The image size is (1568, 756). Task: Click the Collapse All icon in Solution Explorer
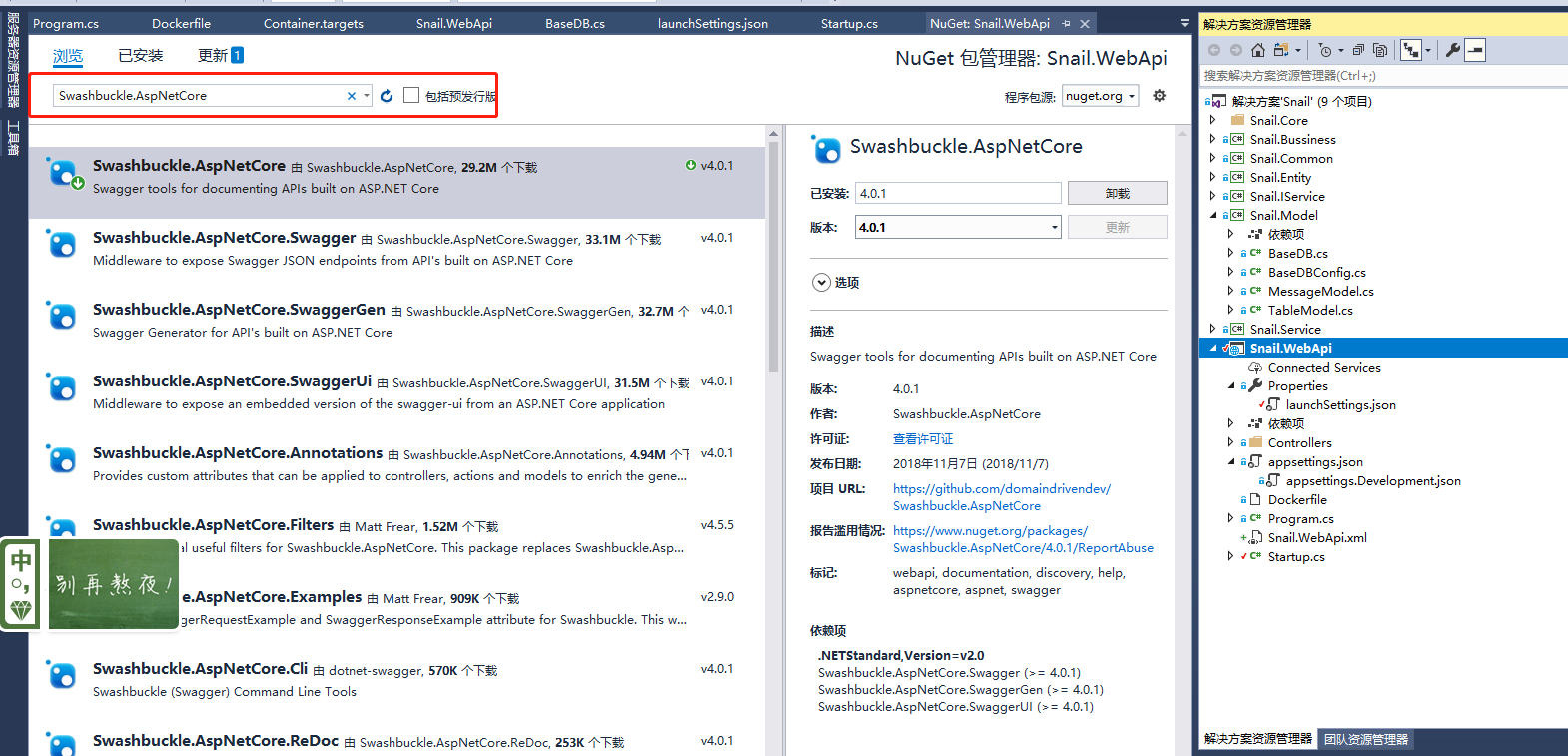1358,50
